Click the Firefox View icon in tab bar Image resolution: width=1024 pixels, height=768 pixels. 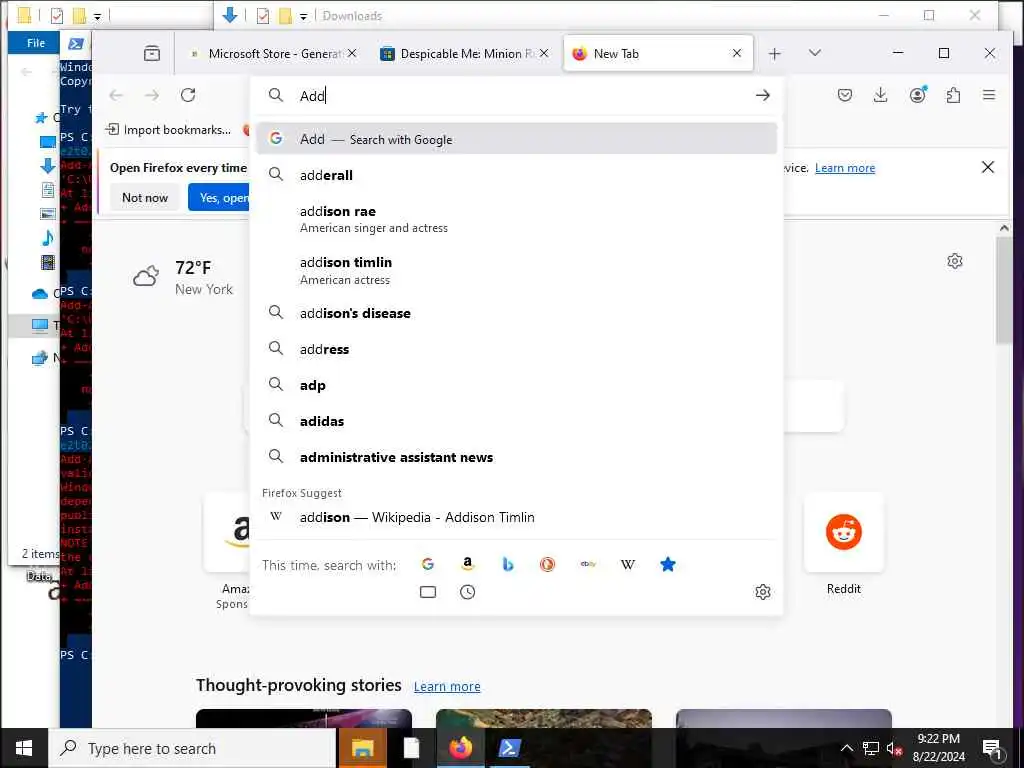click(152, 54)
